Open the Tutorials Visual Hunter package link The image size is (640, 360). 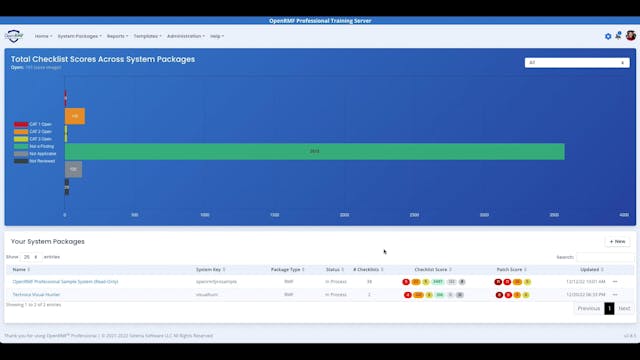pyautogui.click(x=36, y=294)
